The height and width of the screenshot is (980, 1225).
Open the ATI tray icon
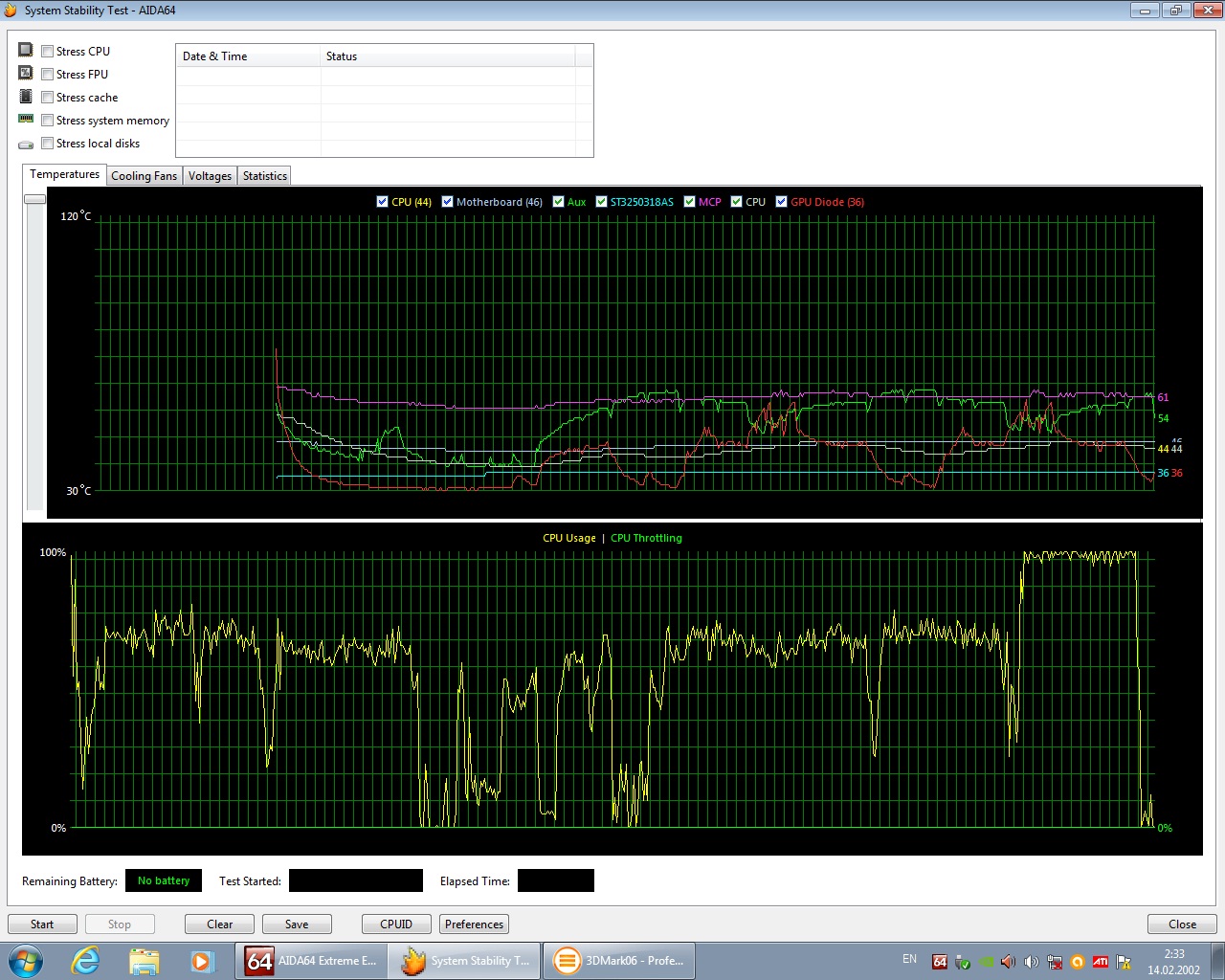tap(1101, 962)
